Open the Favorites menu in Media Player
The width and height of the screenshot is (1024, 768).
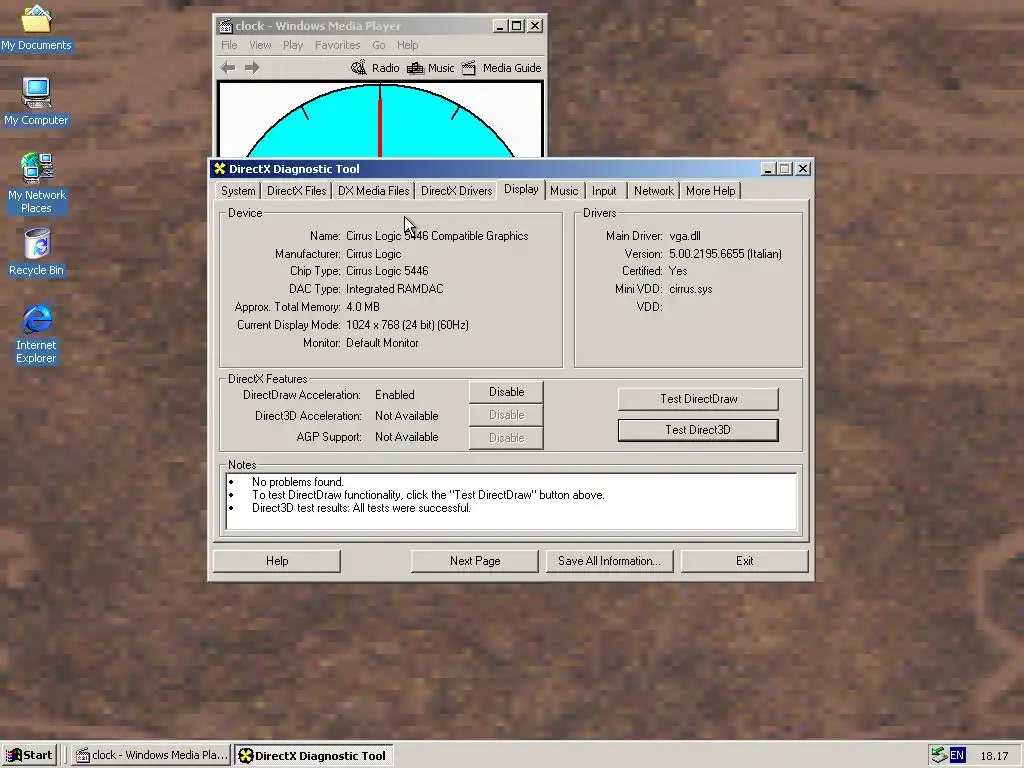coord(337,45)
